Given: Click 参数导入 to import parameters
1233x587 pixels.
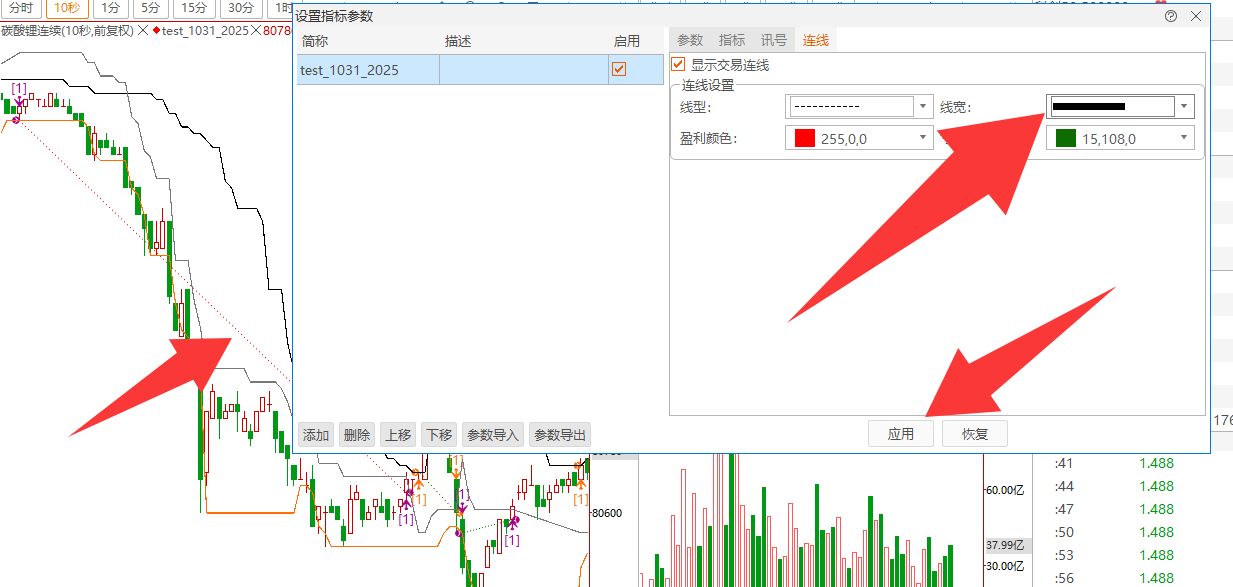Looking at the screenshot, I should pos(493,435).
